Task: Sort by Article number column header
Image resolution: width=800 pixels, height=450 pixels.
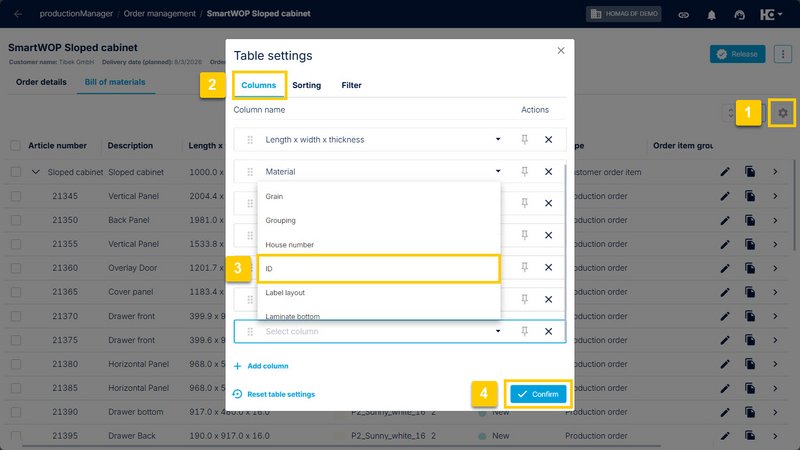Action: click(x=57, y=145)
